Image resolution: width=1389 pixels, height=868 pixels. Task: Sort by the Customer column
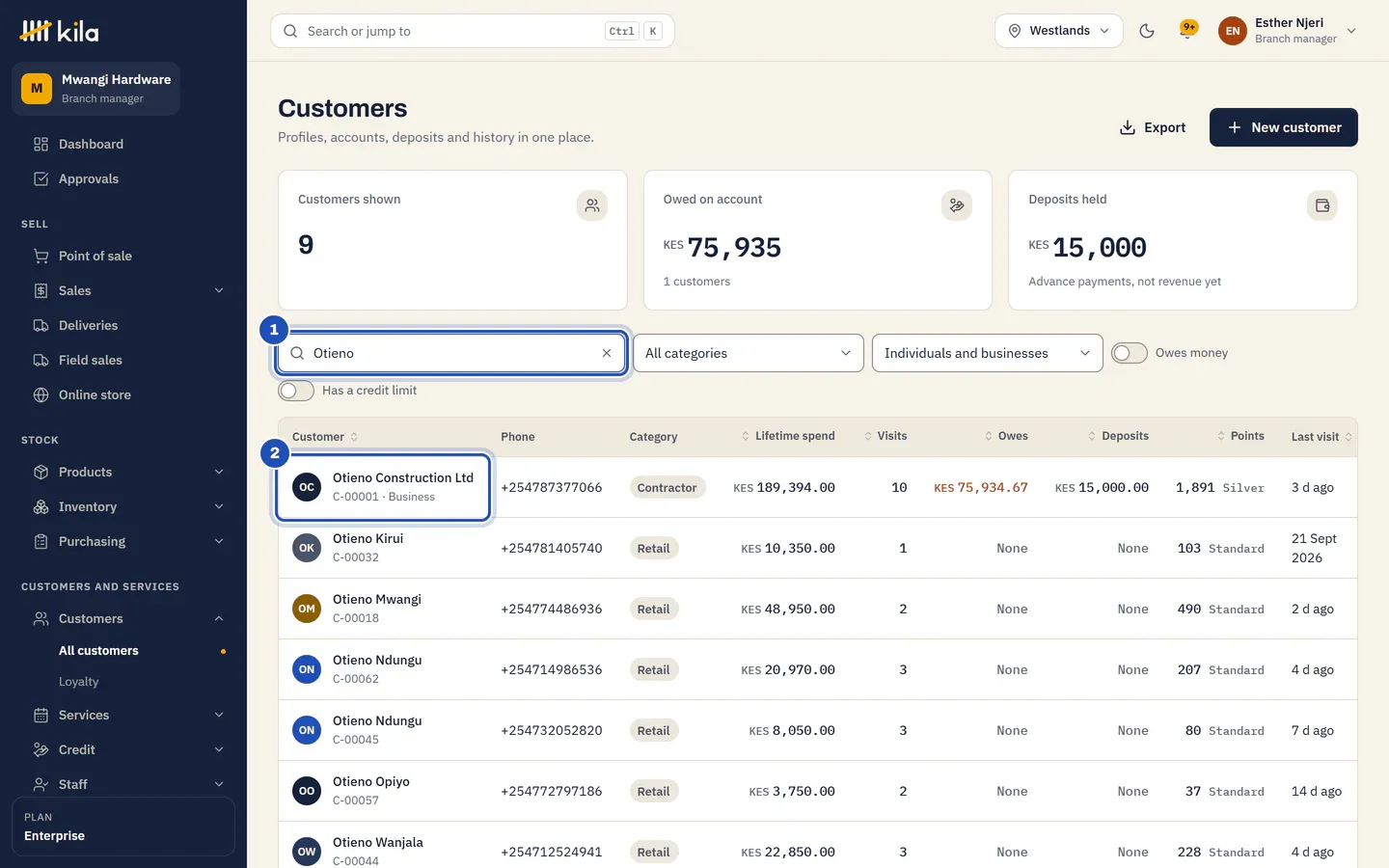325,437
